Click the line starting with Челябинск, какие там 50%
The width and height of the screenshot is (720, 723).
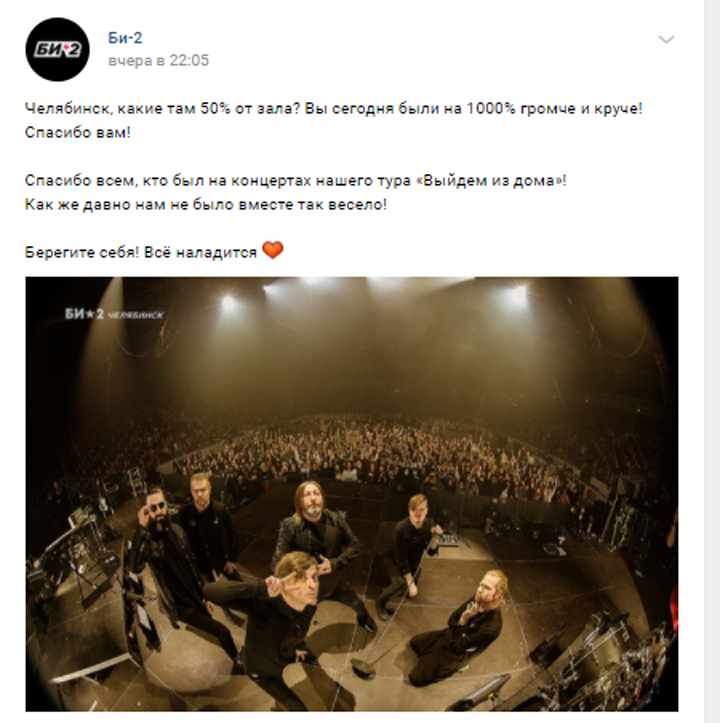coord(333,109)
